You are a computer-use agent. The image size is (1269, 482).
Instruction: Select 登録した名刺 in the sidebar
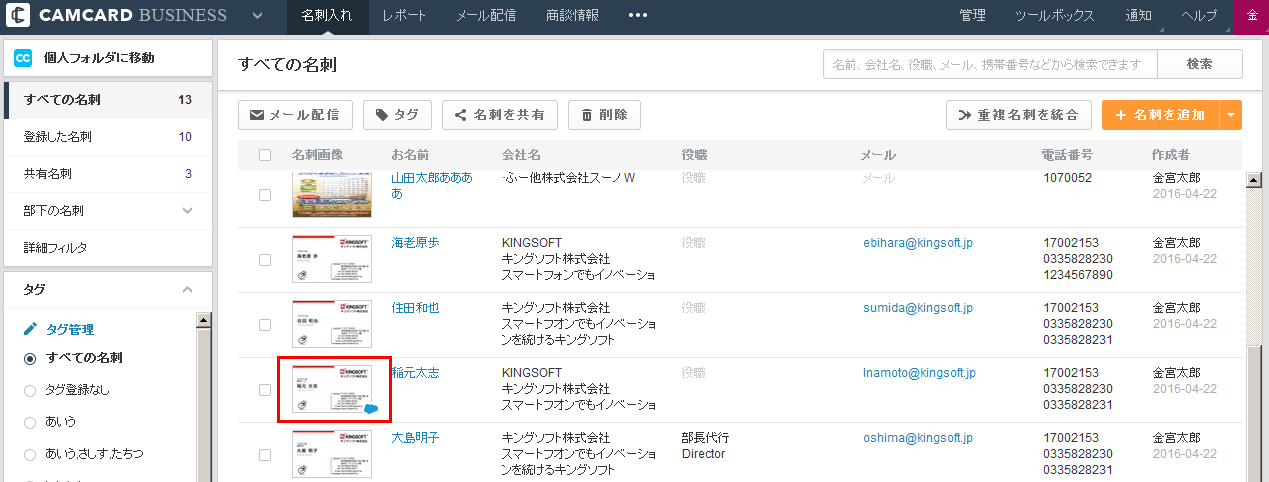(x=108, y=137)
